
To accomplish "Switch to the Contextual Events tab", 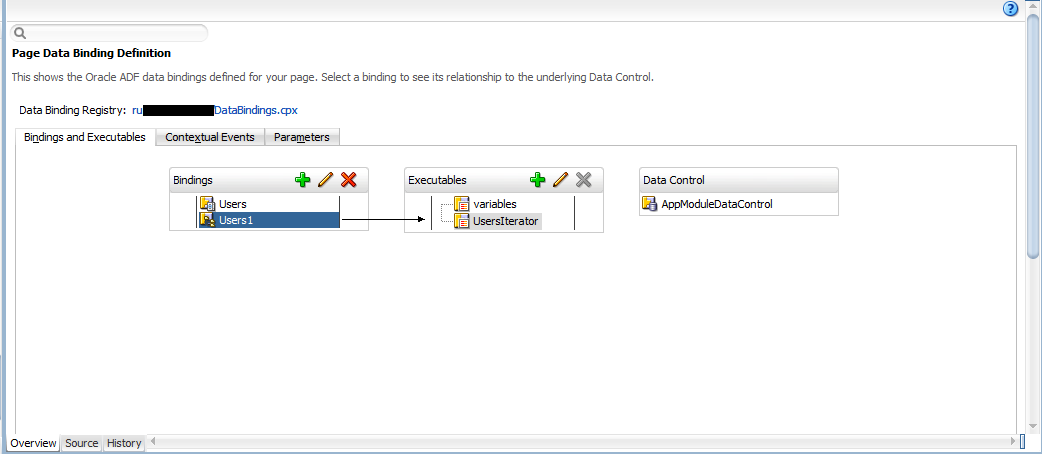I will 209,137.
